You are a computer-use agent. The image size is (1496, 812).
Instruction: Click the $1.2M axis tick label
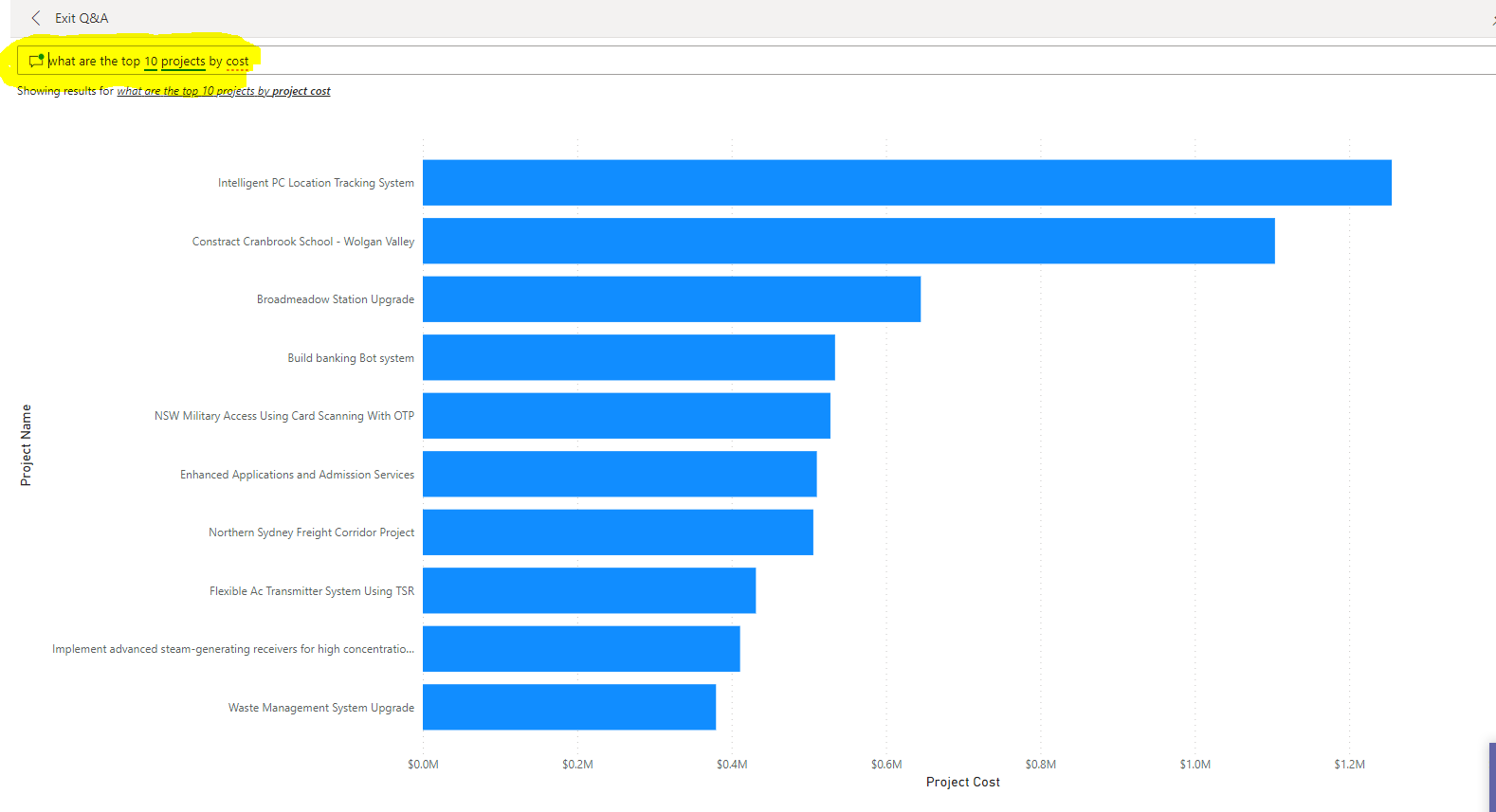[1350, 764]
